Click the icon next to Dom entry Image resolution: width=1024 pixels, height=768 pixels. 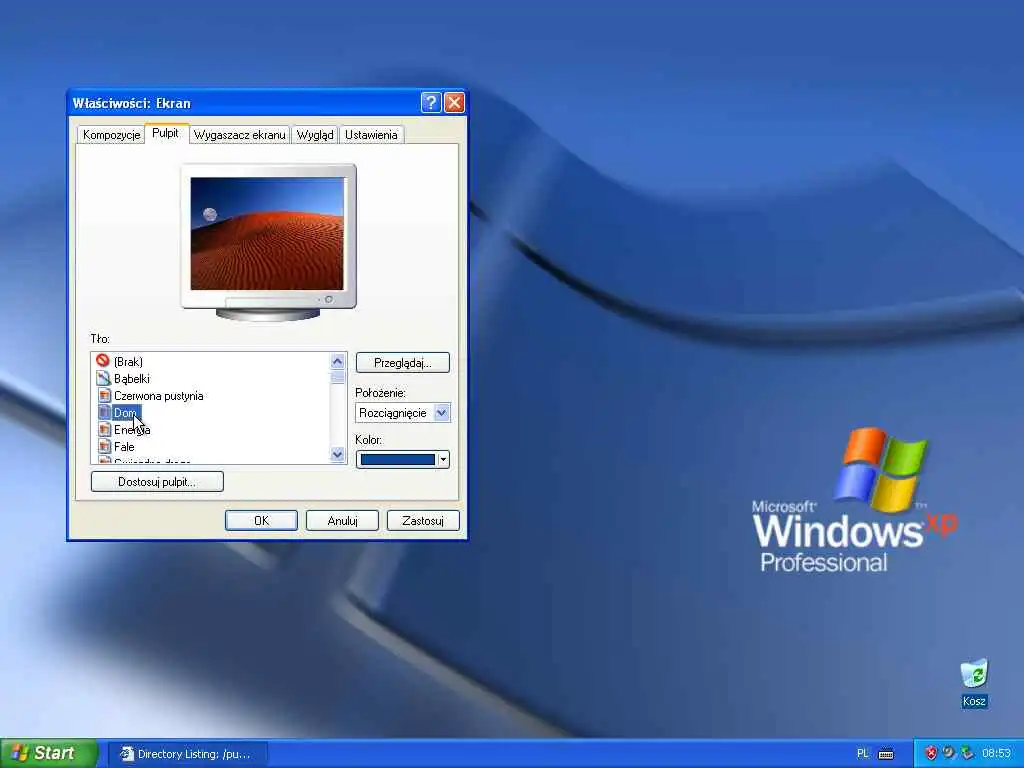click(x=104, y=412)
